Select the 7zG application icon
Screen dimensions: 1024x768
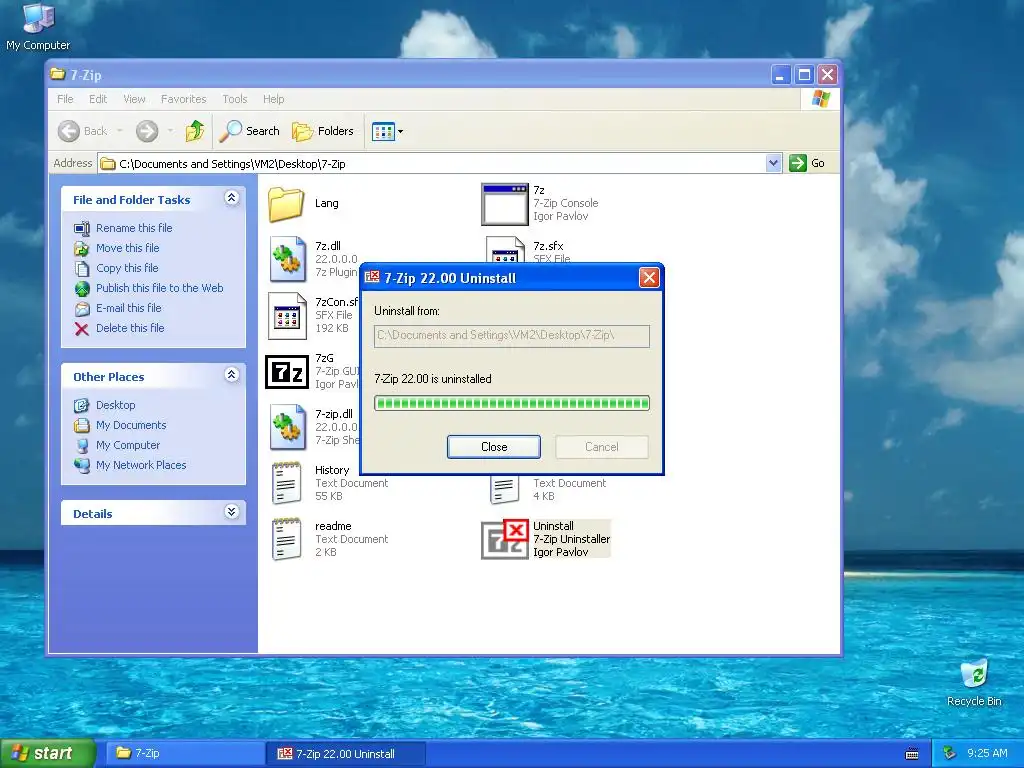tap(287, 372)
